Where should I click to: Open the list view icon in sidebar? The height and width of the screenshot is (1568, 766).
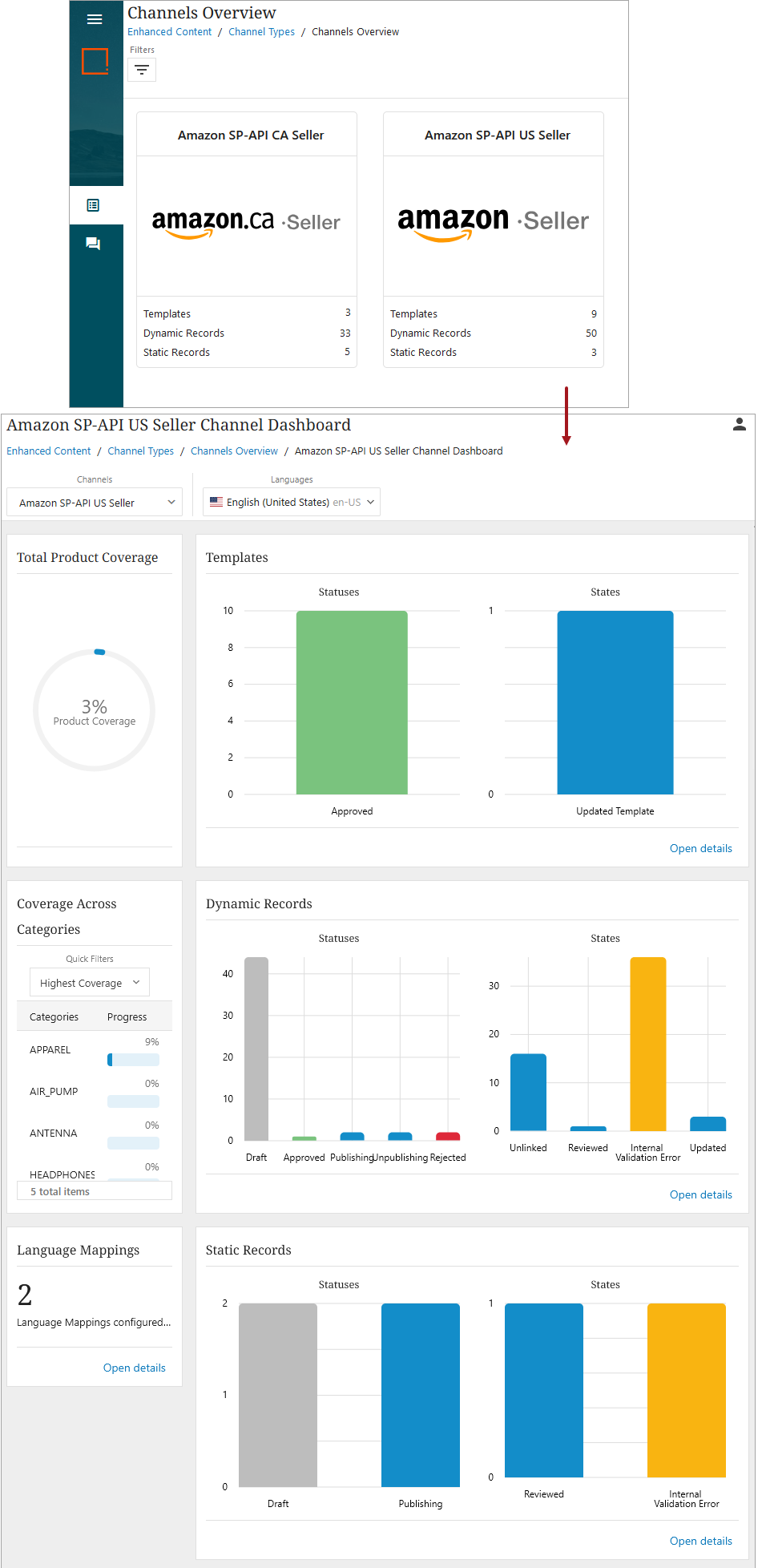(x=93, y=205)
